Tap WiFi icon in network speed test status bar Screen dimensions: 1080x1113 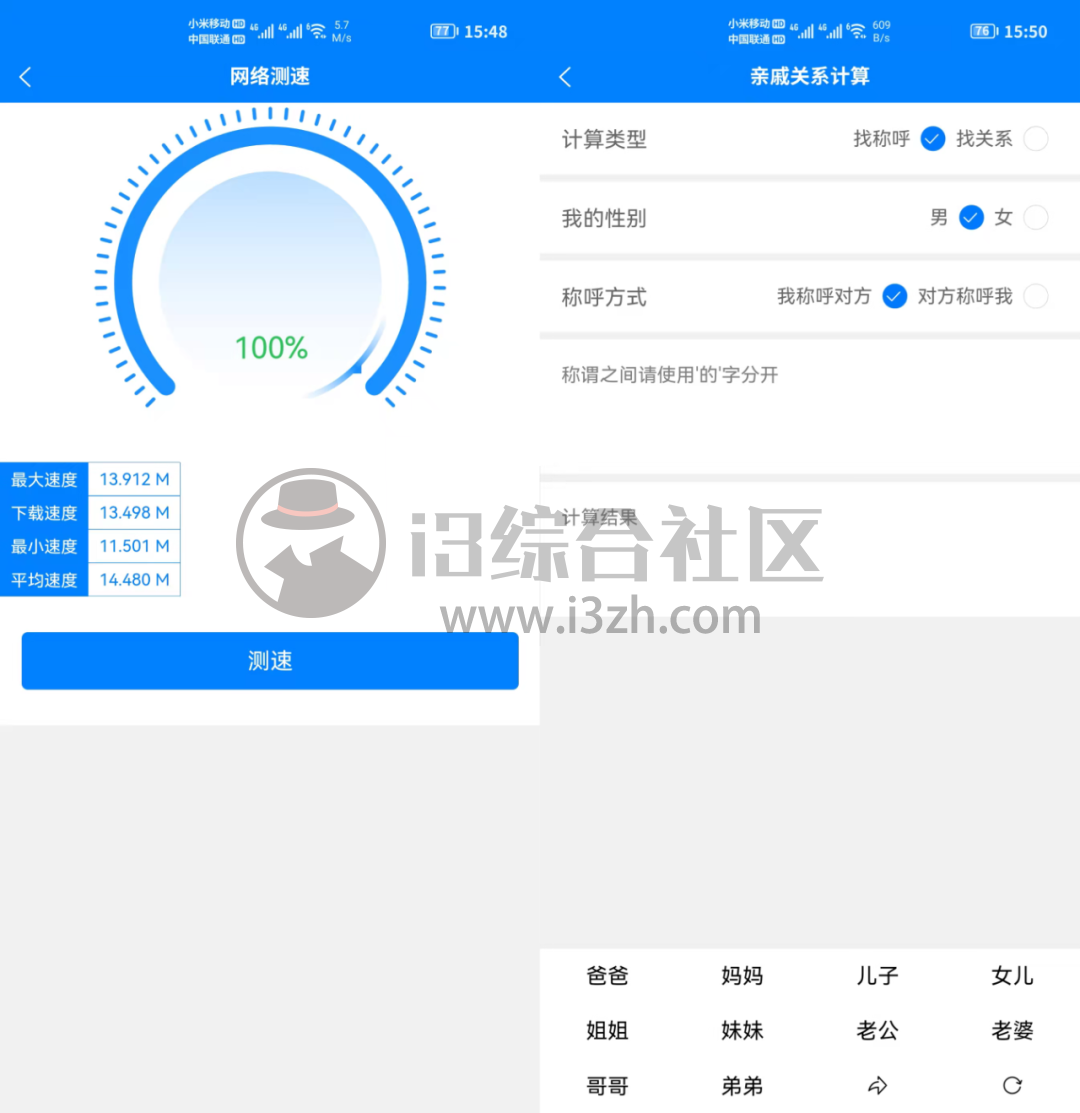(316, 31)
